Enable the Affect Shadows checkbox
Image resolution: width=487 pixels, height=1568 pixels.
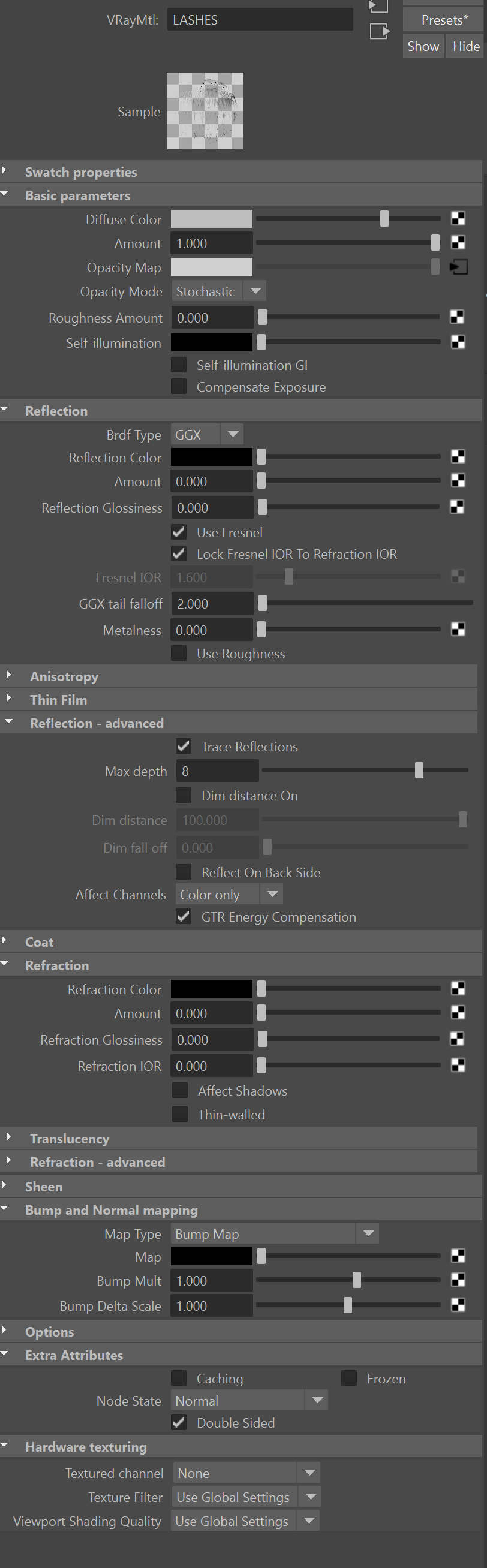click(179, 1090)
